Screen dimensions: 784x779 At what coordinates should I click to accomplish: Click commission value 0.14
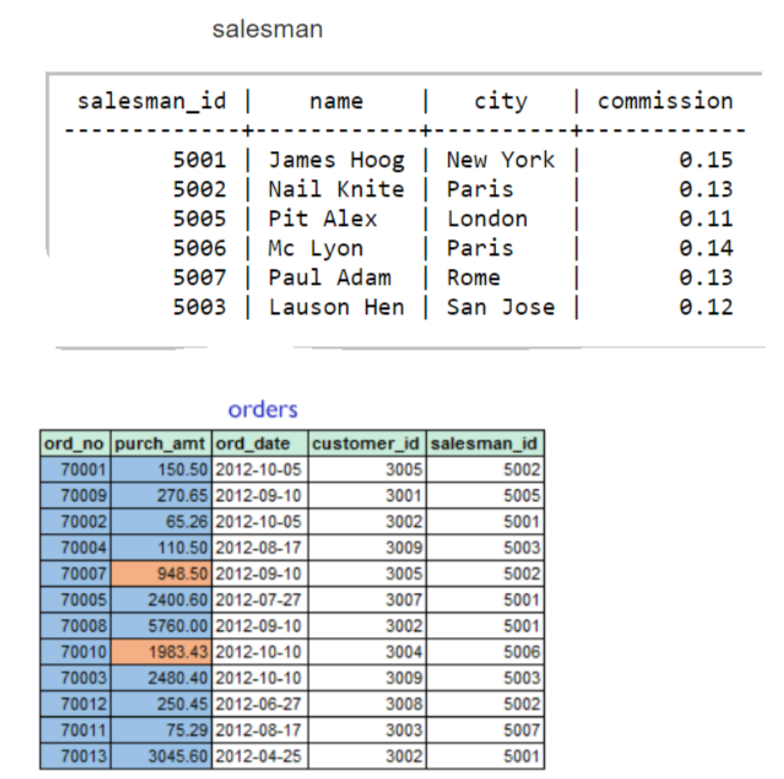click(706, 248)
